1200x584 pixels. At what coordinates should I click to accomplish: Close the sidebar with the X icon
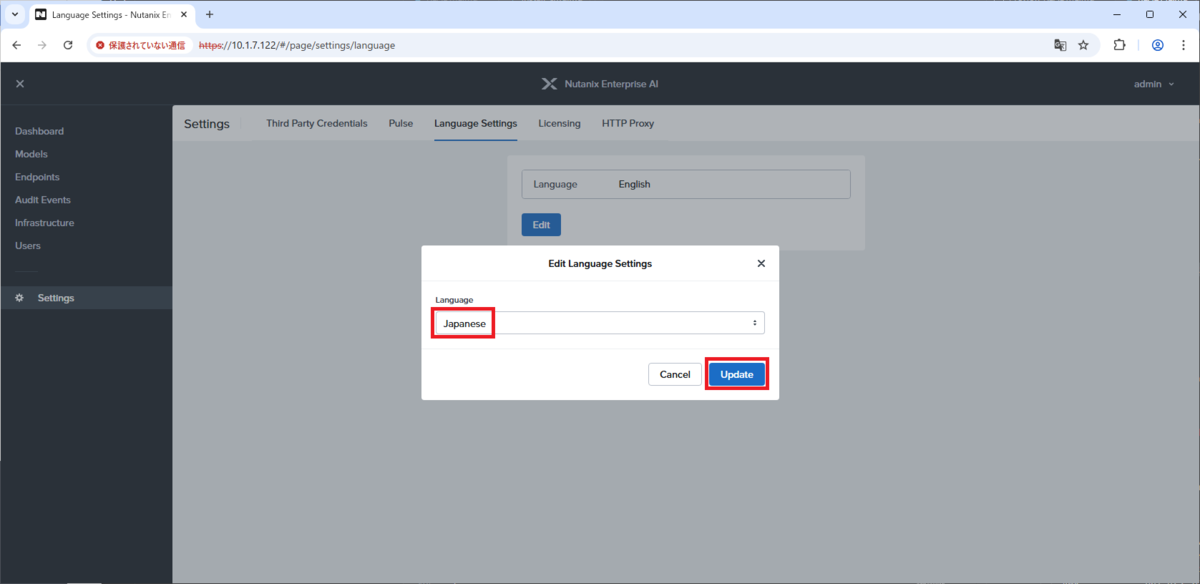(x=20, y=84)
